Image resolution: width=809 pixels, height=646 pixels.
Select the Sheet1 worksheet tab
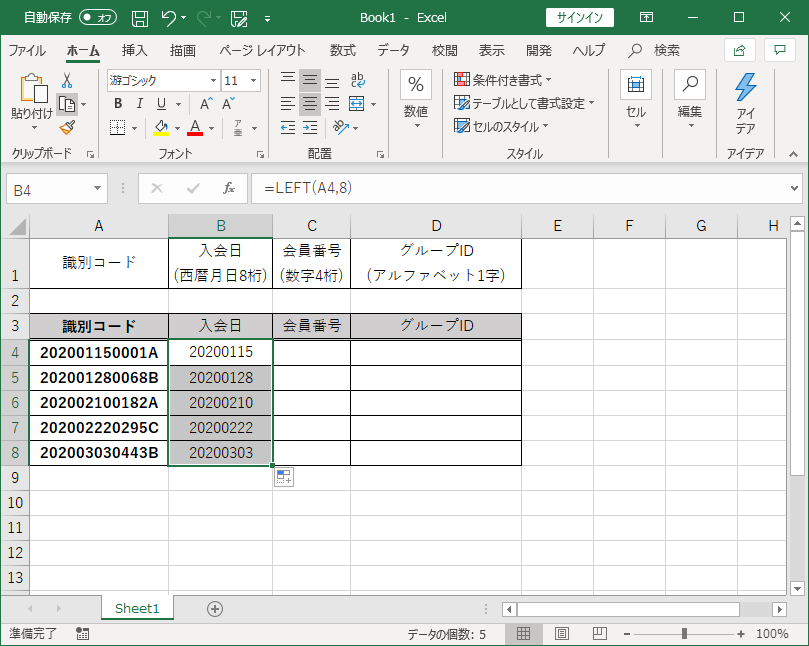(x=137, y=608)
